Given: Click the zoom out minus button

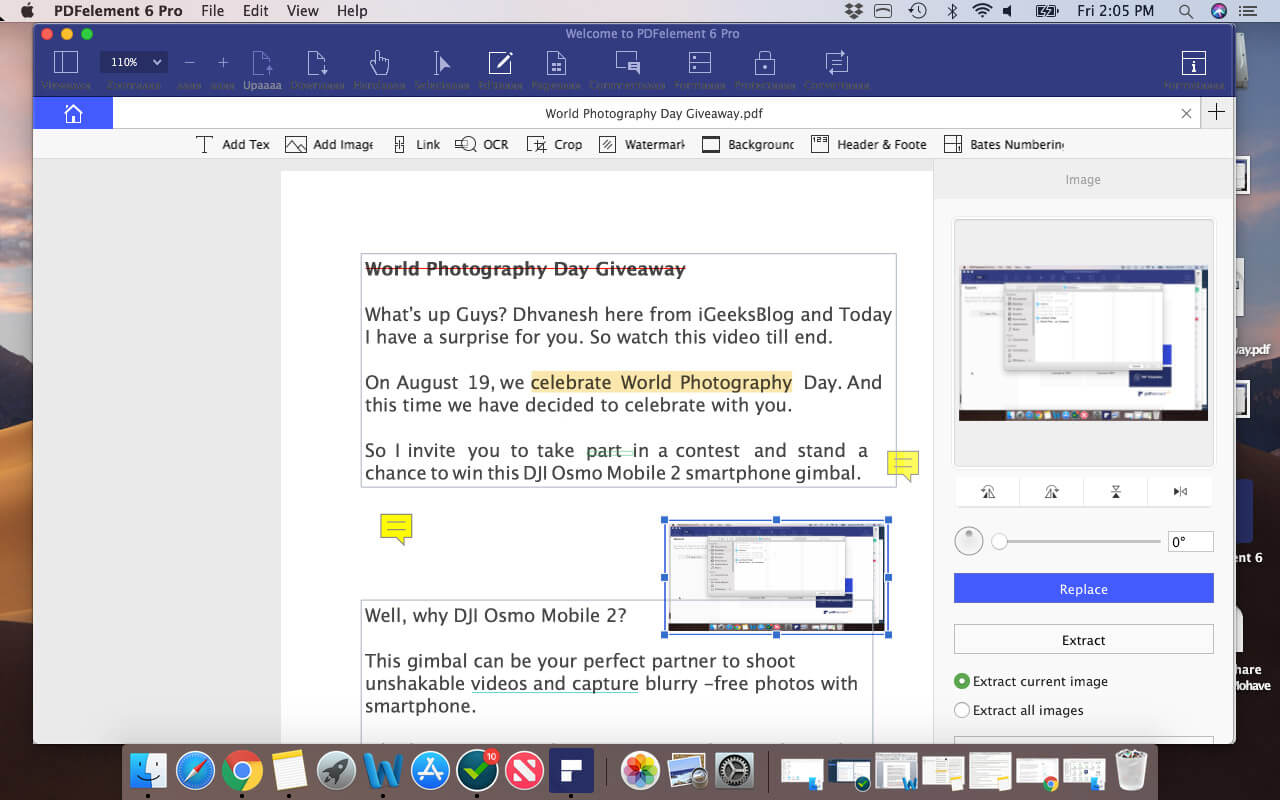Looking at the screenshot, I should [189, 62].
